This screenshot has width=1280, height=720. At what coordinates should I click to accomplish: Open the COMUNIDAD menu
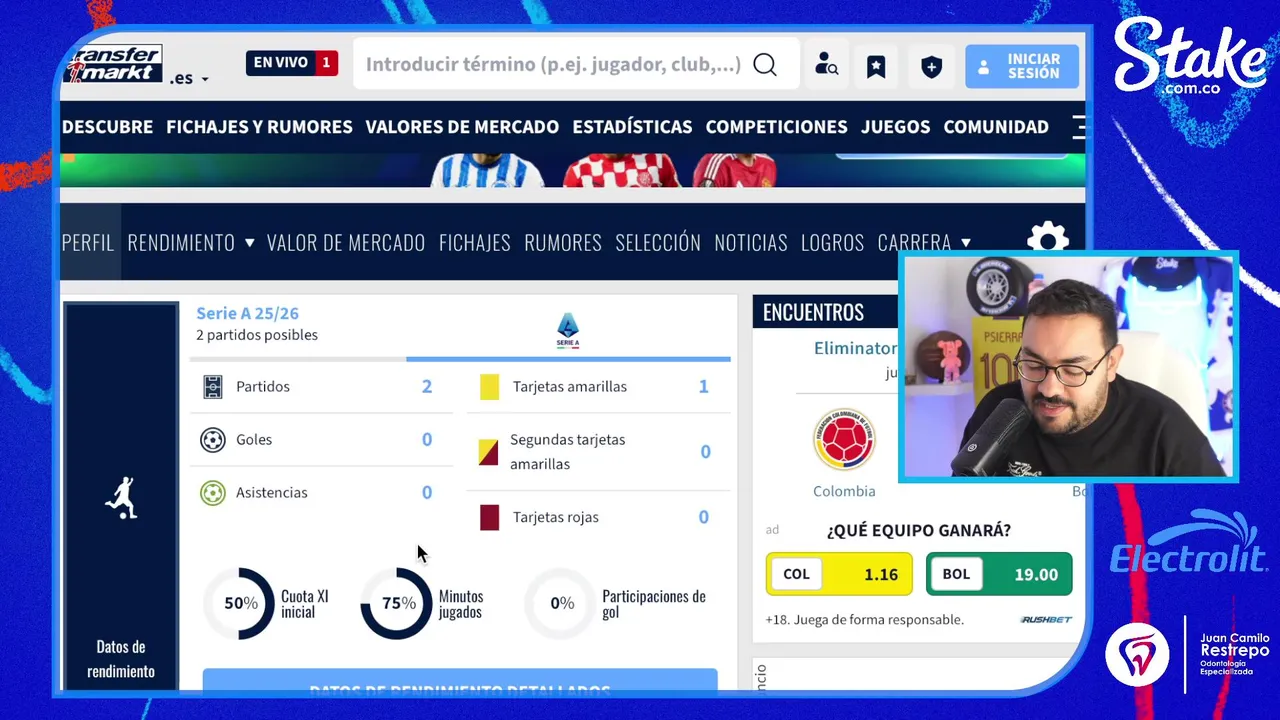tap(996, 127)
